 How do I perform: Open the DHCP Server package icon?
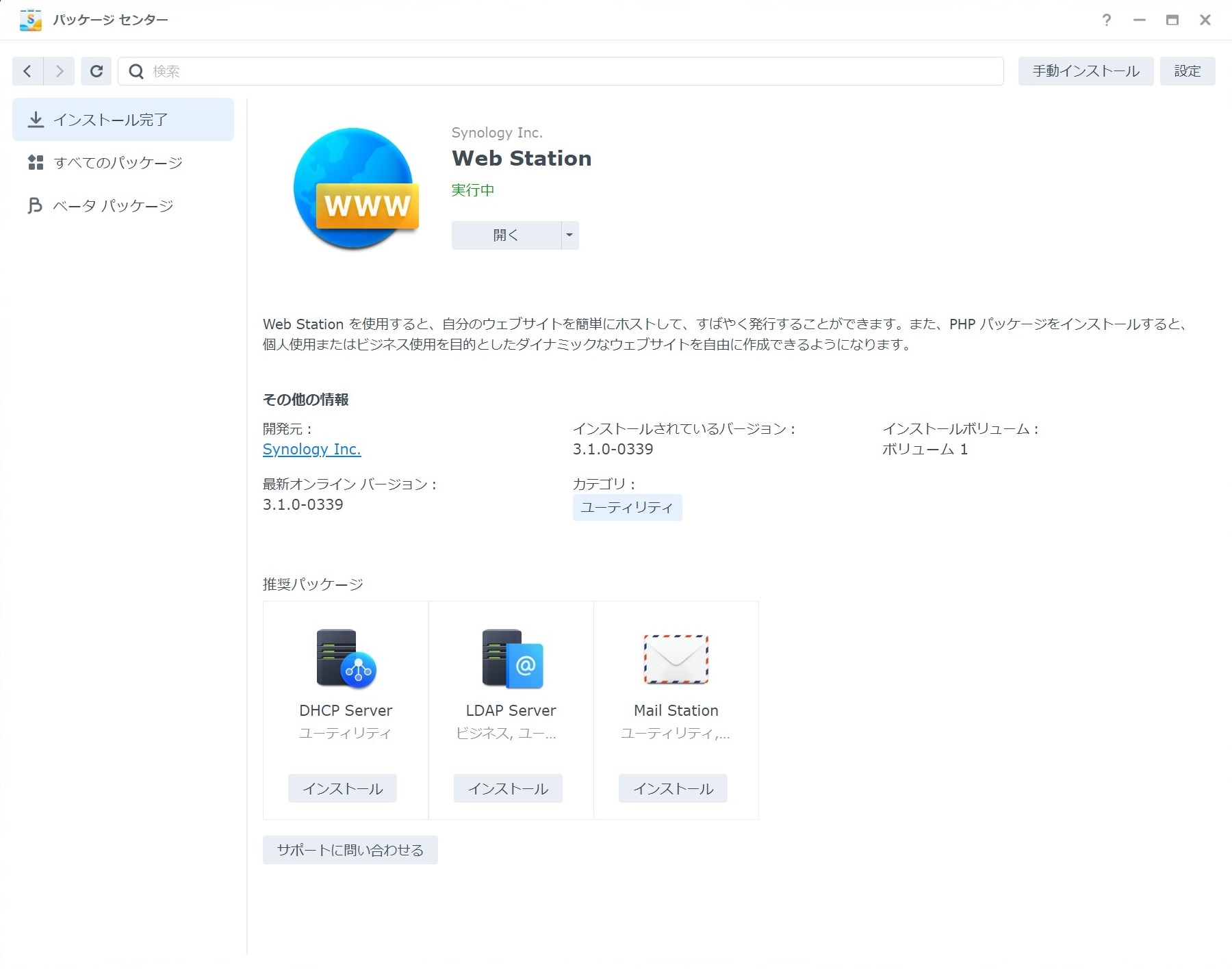tap(346, 658)
